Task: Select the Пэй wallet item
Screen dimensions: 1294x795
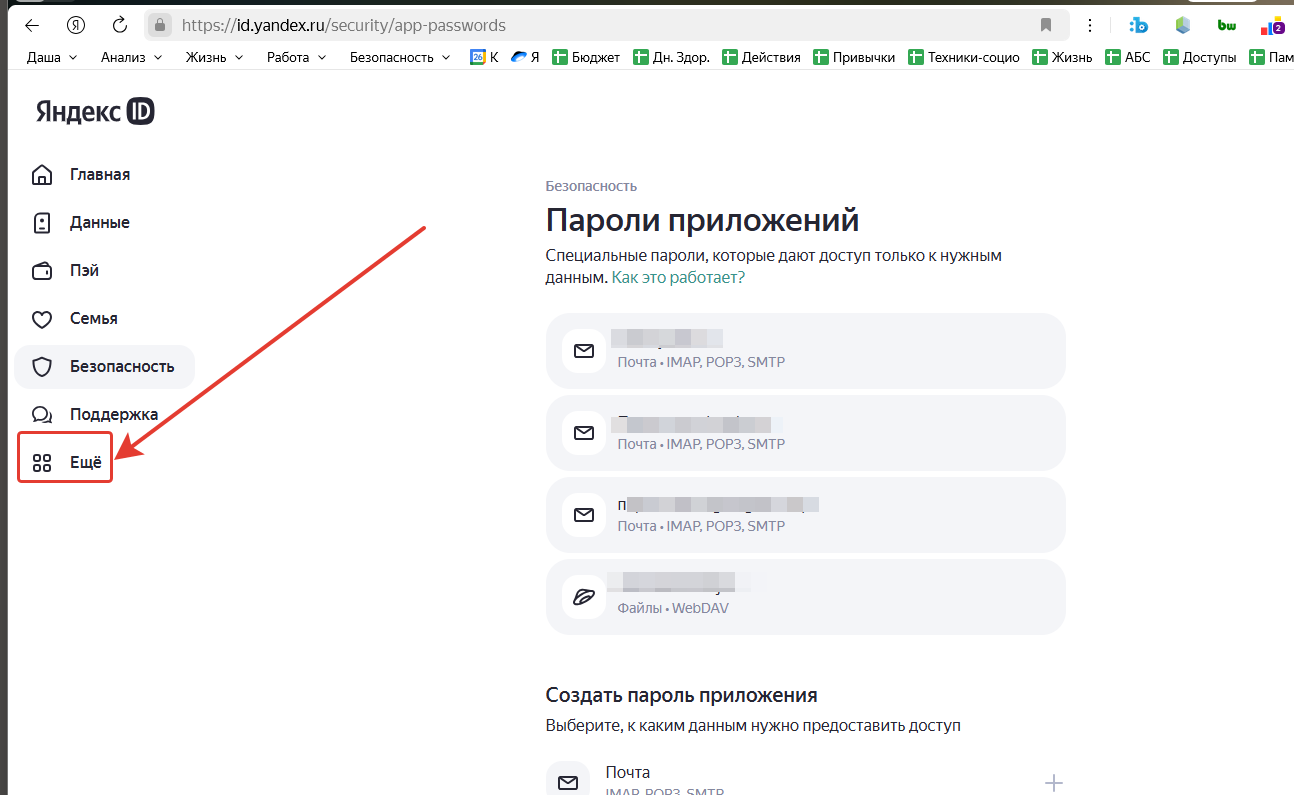Action: pos(84,271)
